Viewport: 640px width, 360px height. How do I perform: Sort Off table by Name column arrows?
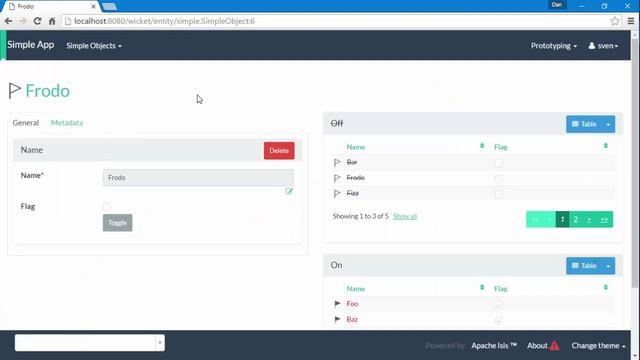pyautogui.click(x=482, y=146)
